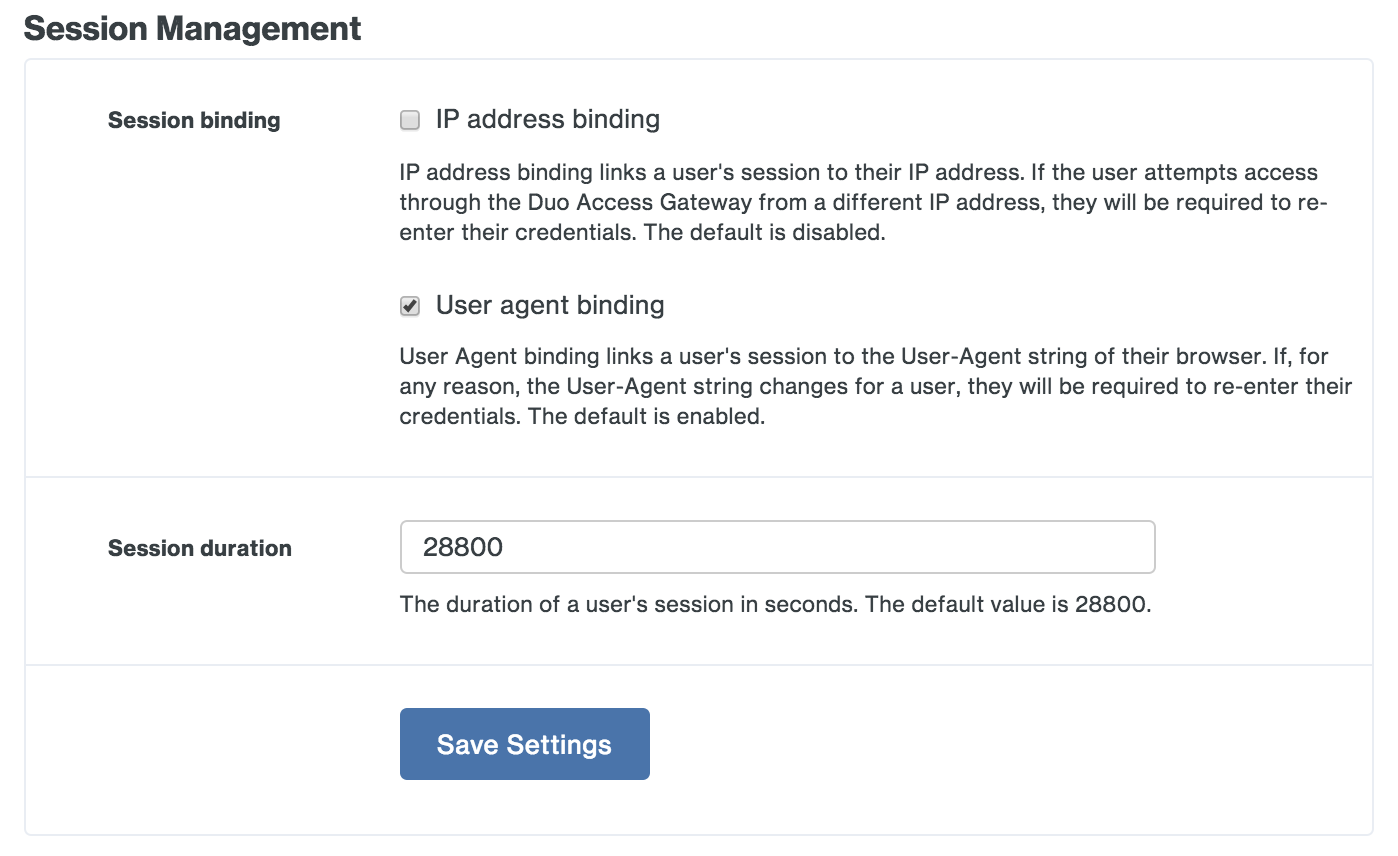
Task: Click the Session duration row label
Action: click(199, 548)
